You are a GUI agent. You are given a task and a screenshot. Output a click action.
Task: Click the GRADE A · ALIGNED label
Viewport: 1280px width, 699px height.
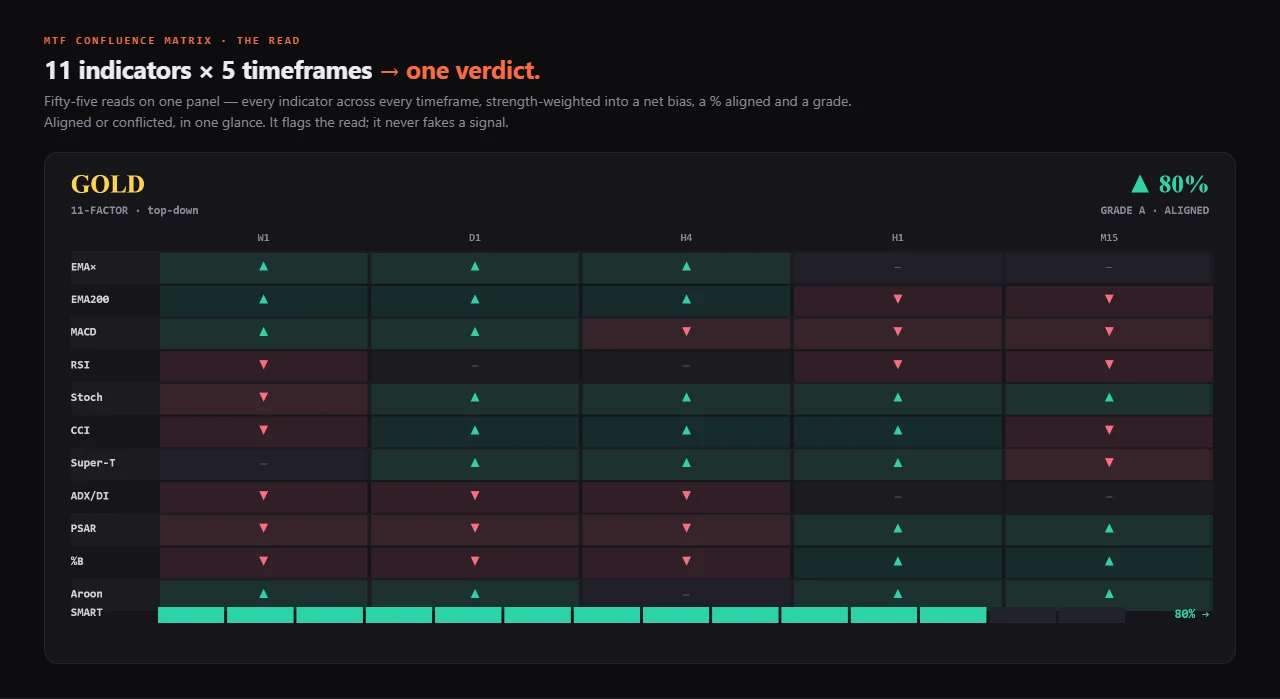(1155, 211)
